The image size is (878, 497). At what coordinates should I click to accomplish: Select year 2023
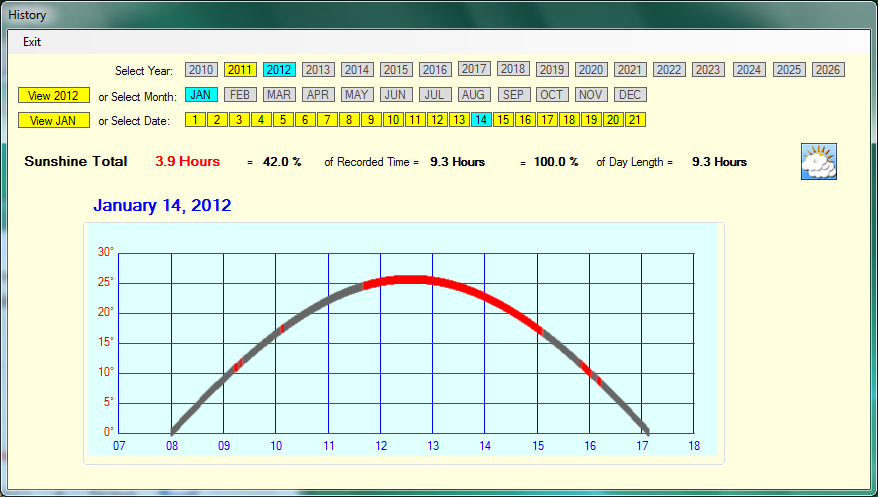click(x=708, y=69)
